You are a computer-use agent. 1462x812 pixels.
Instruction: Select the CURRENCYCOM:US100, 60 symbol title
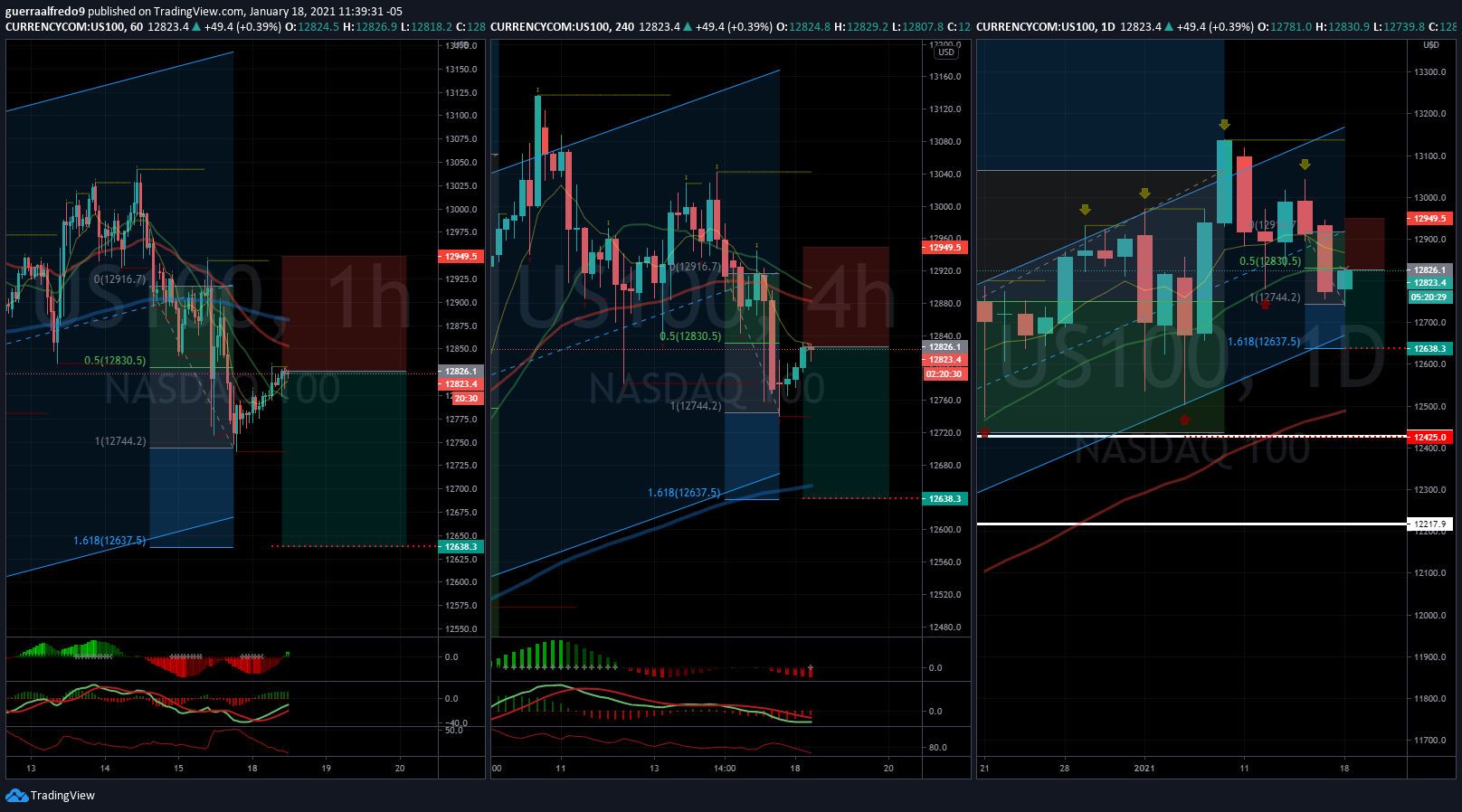coord(74,26)
